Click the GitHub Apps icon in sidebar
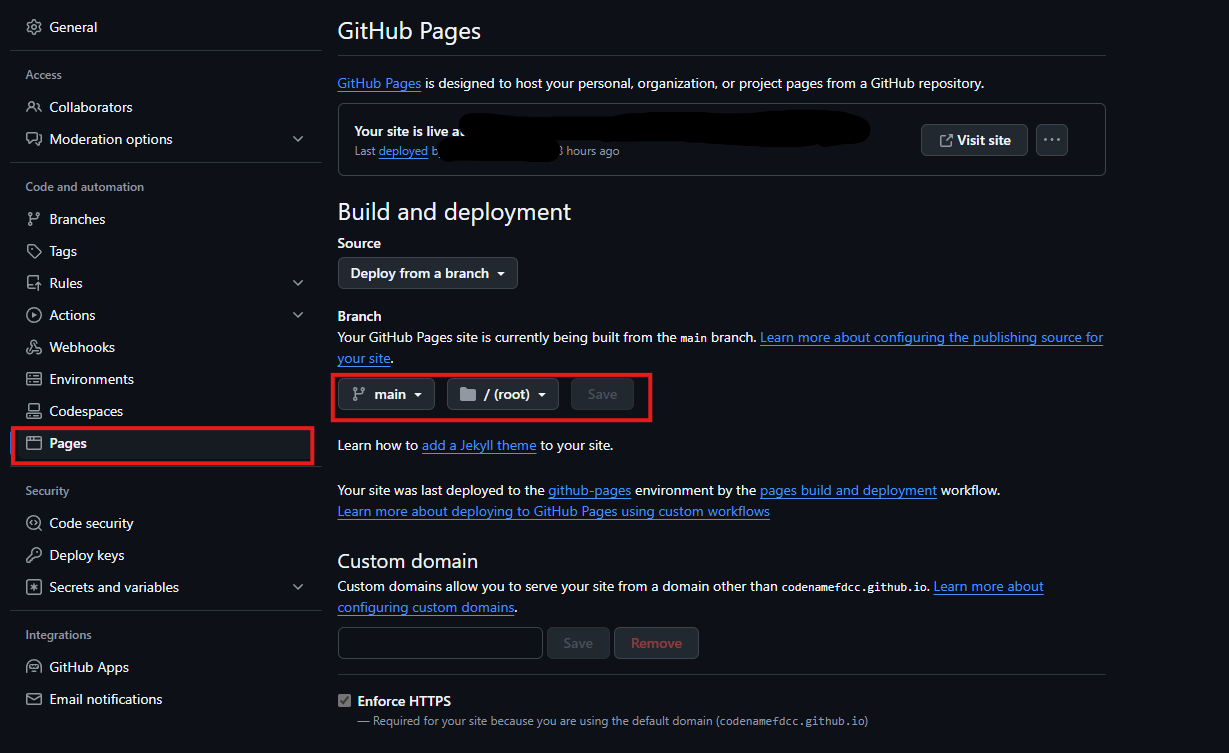This screenshot has width=1229, height=753. point(34,667)
